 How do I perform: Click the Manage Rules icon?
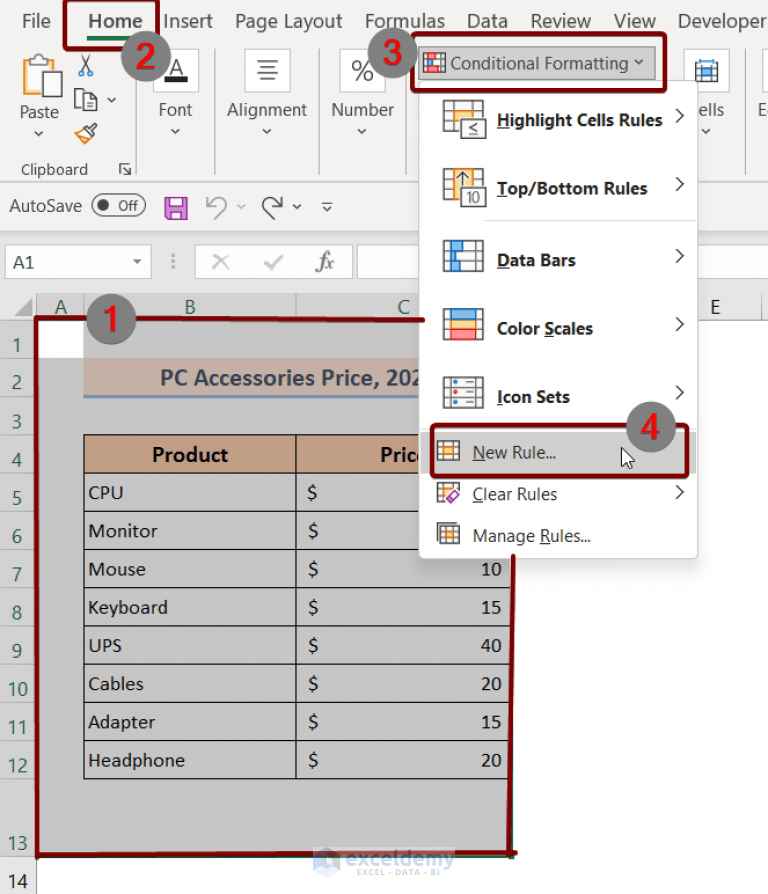(448, 534)
